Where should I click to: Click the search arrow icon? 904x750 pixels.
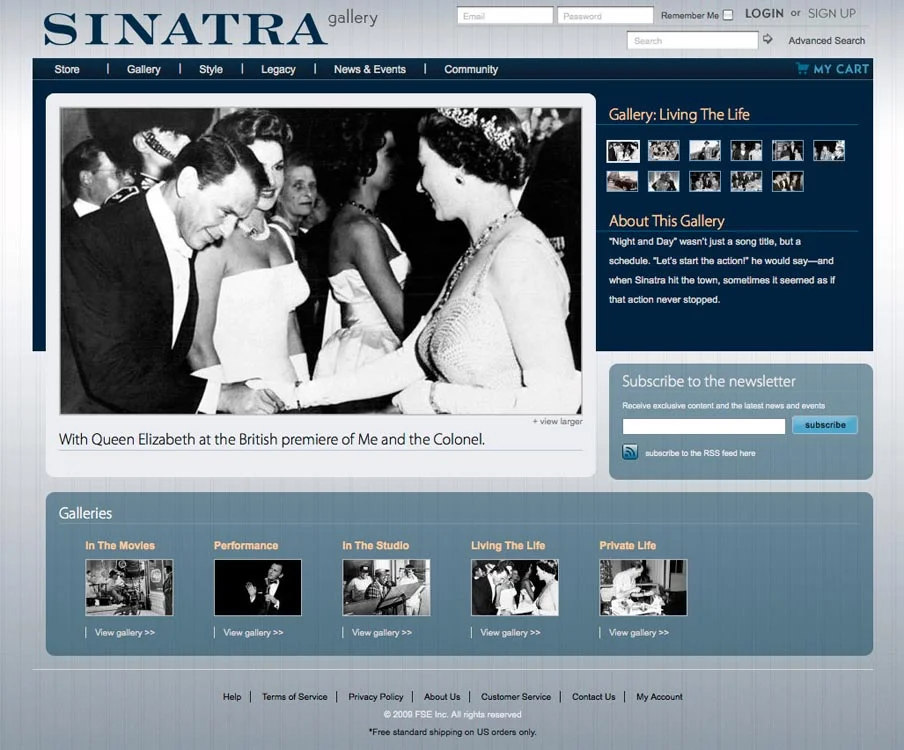click(x=767, y=39)
